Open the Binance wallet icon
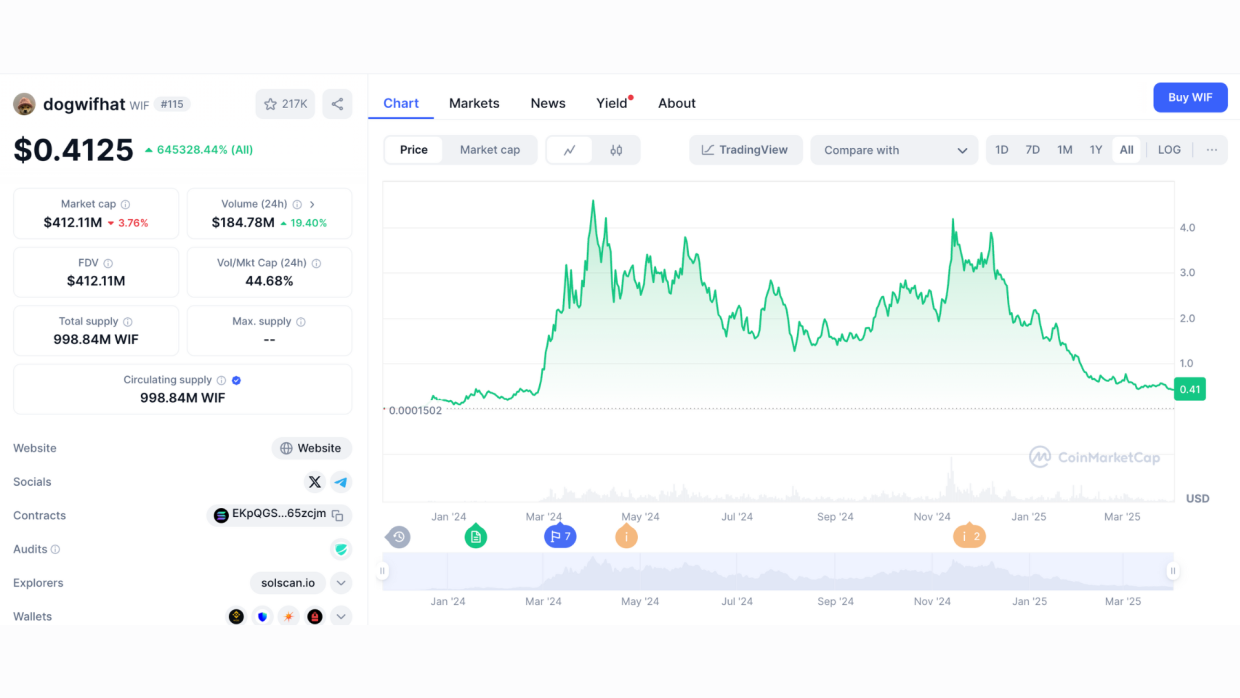The width and height of the screenshot is (1240, 698). (x=236, y=617)
